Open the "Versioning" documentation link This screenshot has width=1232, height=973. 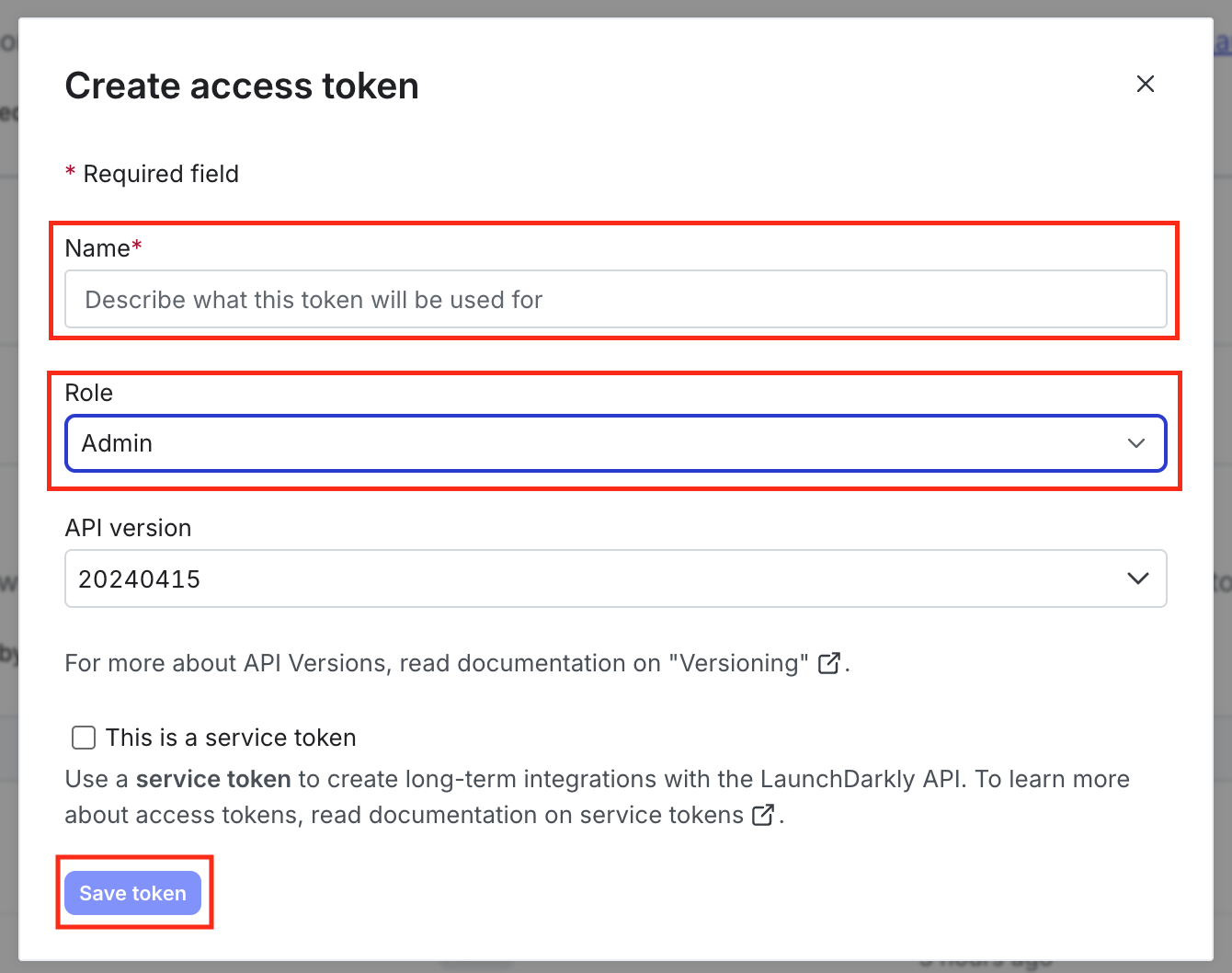[x=738, y=663]
